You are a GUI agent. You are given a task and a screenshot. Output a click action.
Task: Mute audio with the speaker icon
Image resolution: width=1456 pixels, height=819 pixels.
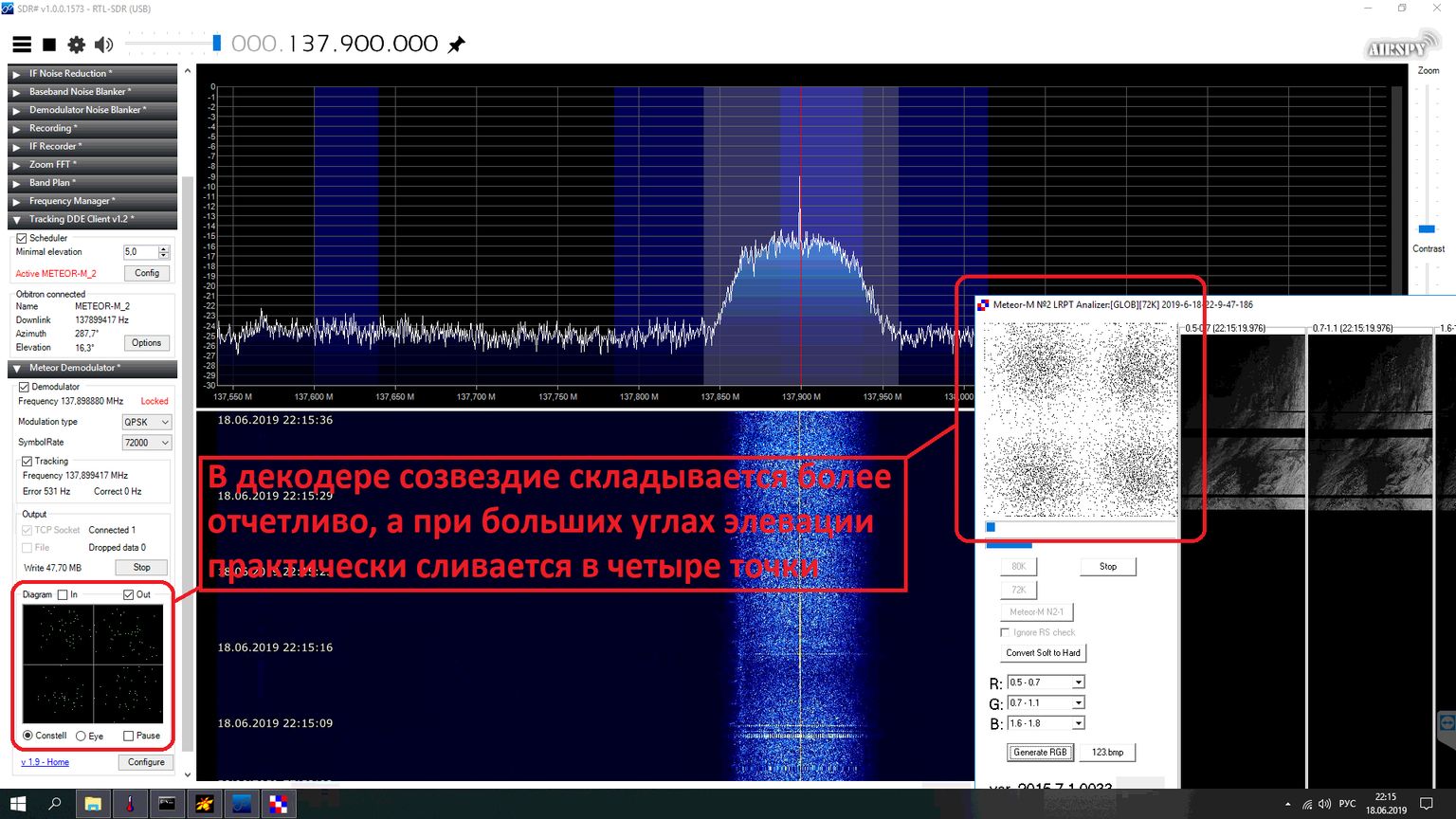pos(103,45)
